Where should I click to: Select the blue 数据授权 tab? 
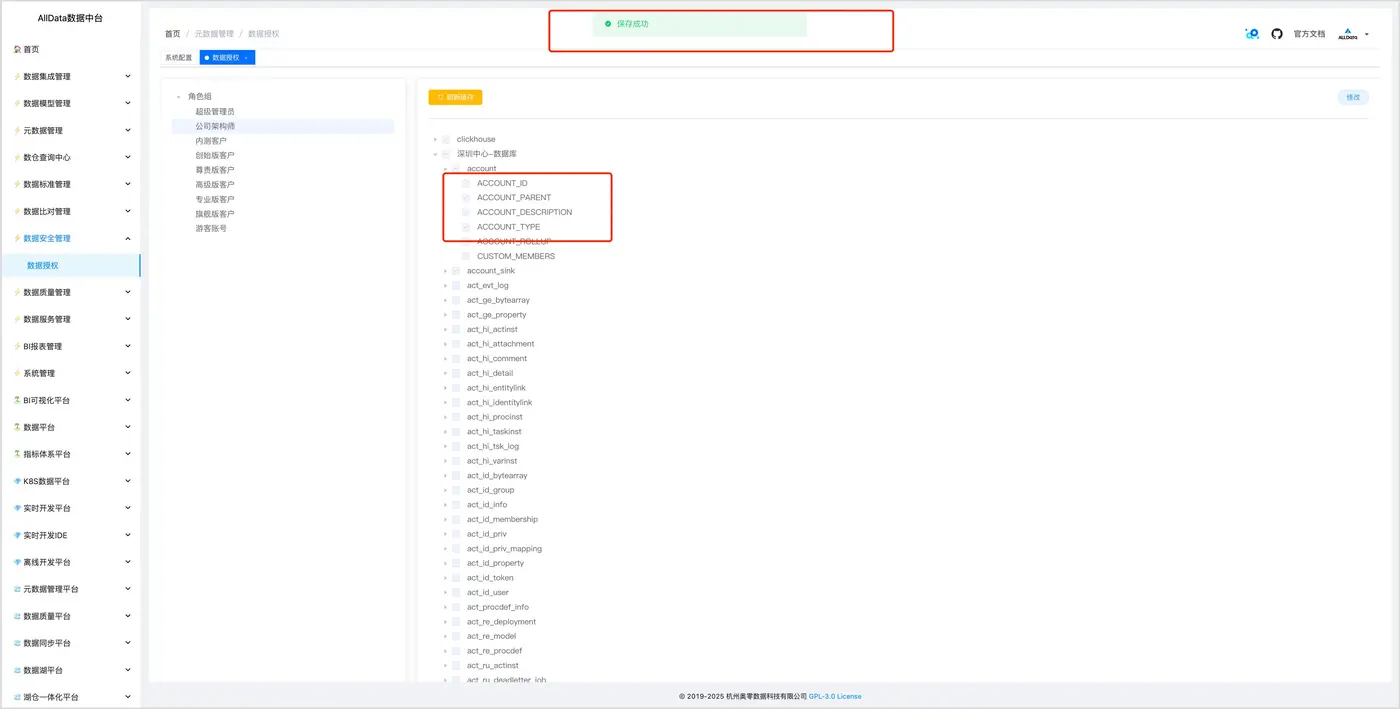226,58
